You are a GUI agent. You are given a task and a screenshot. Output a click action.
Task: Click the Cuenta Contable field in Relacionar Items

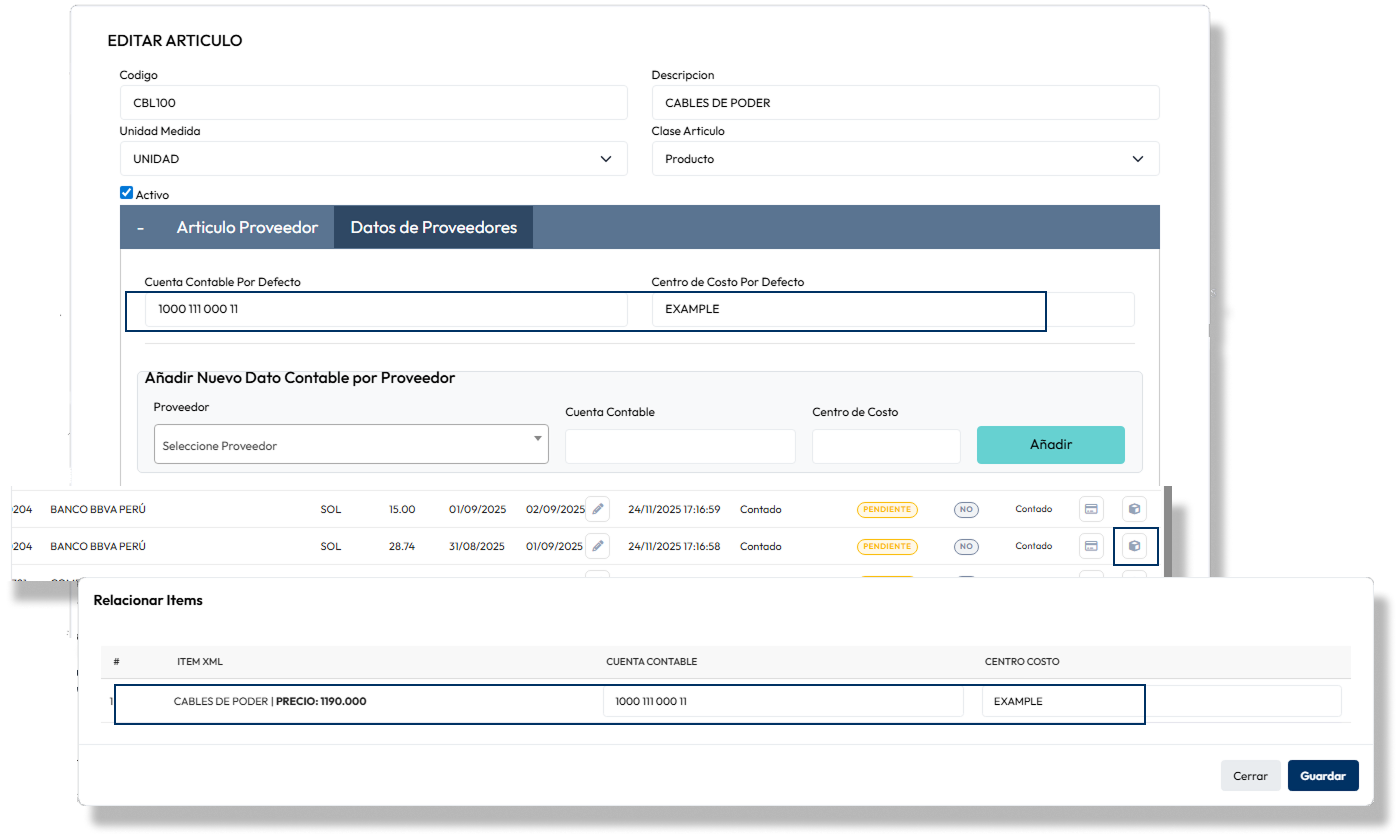coord(782,702)
